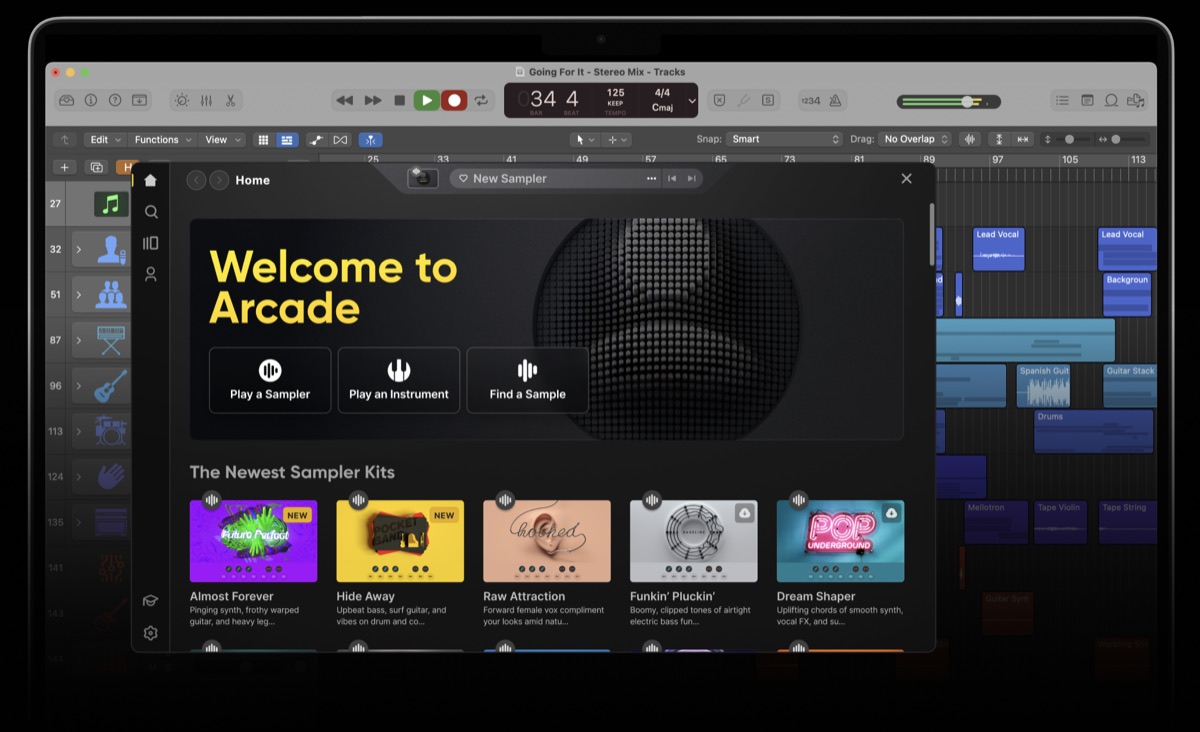
Task: Open the Snap Smart dropdown
Action: [785, 139]
